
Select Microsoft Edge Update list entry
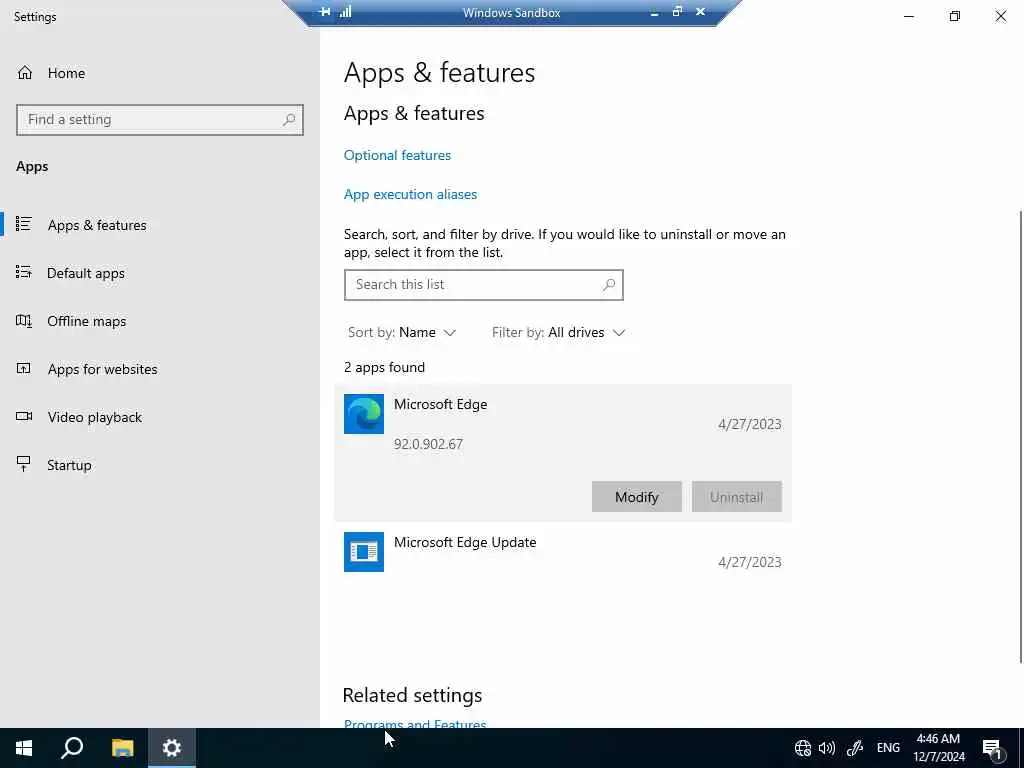tap(563, 552)
